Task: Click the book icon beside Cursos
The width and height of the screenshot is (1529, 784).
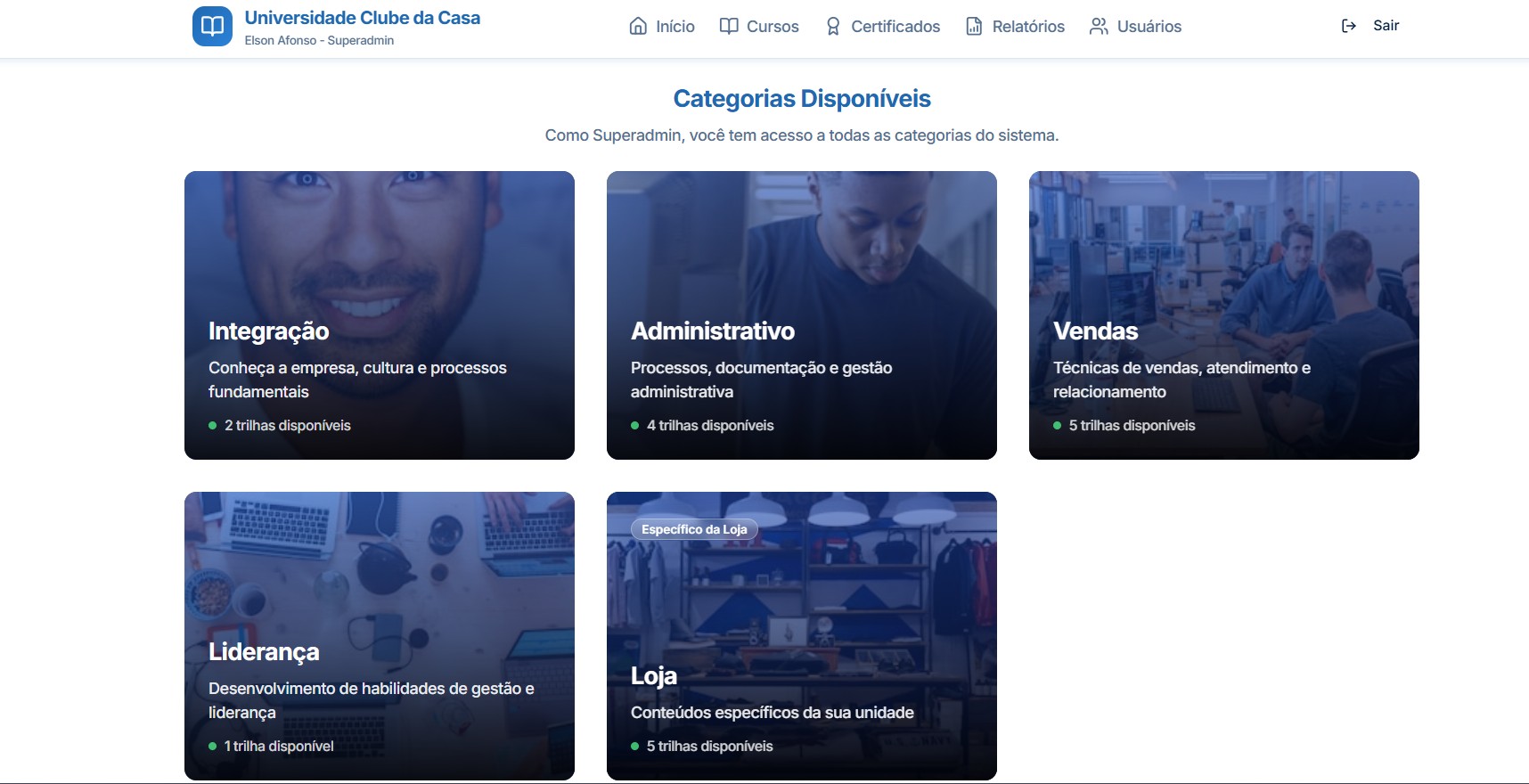Action: tap(729, 26)
